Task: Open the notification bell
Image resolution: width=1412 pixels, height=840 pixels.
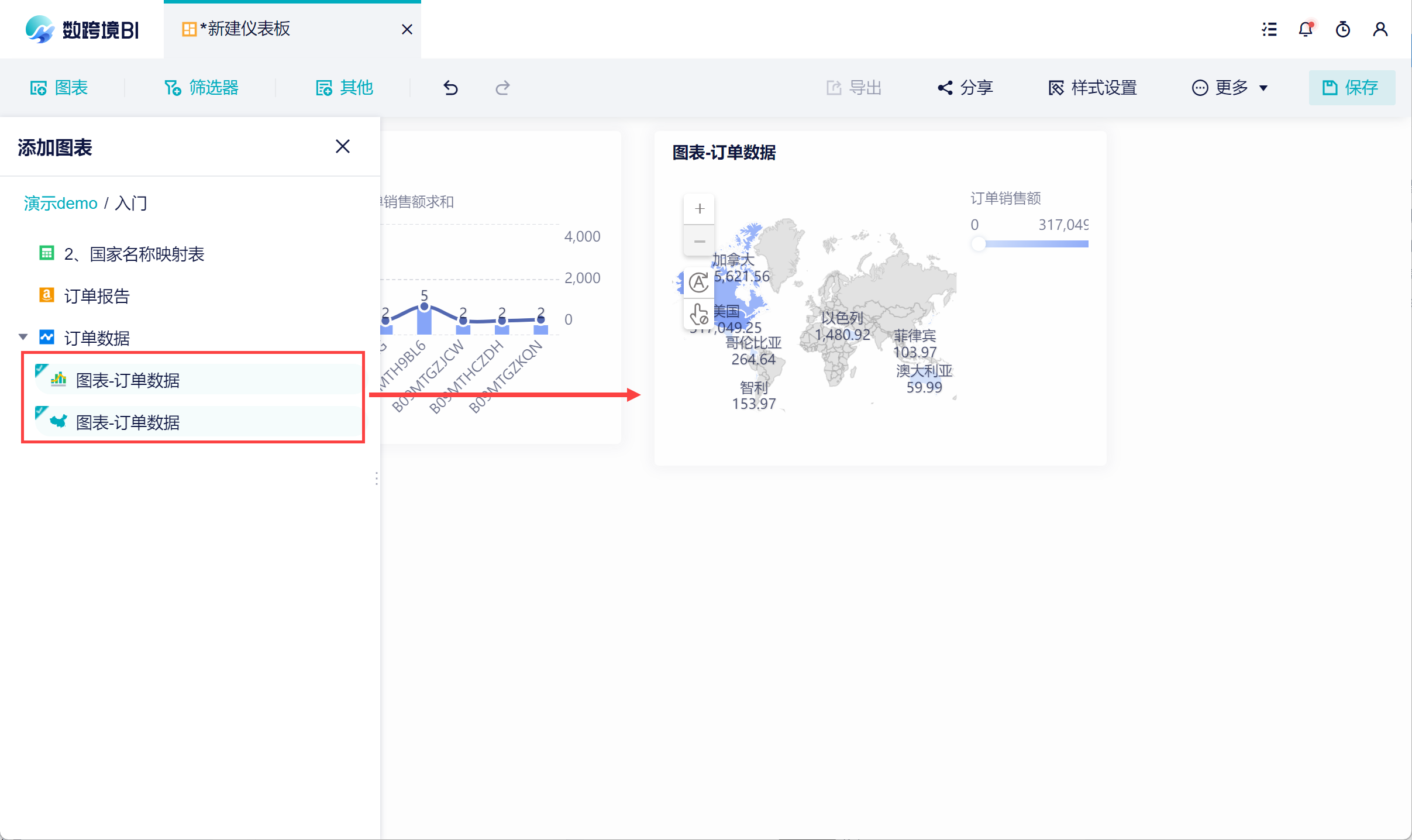Action: point(1306,29)
